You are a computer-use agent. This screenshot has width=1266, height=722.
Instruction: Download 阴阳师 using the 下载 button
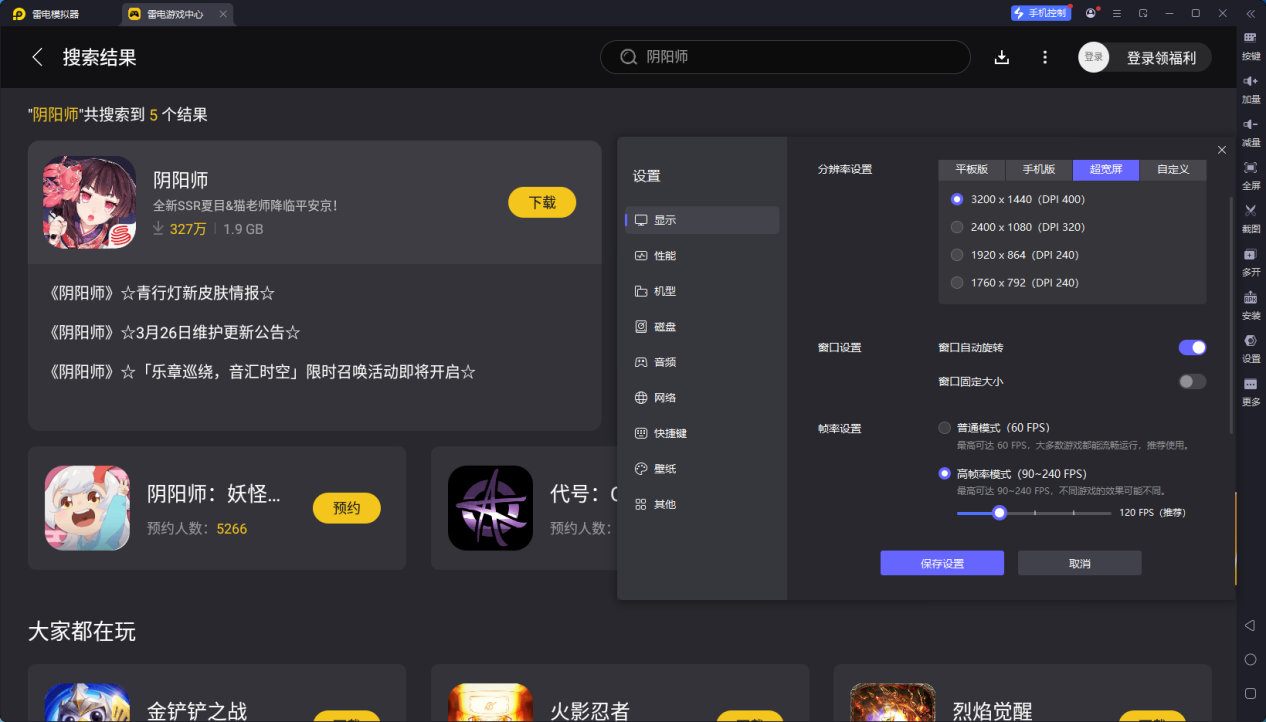[541, 202]
